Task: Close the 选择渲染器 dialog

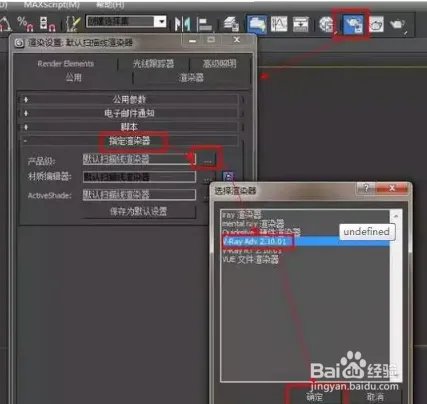Action: point(392,189)
